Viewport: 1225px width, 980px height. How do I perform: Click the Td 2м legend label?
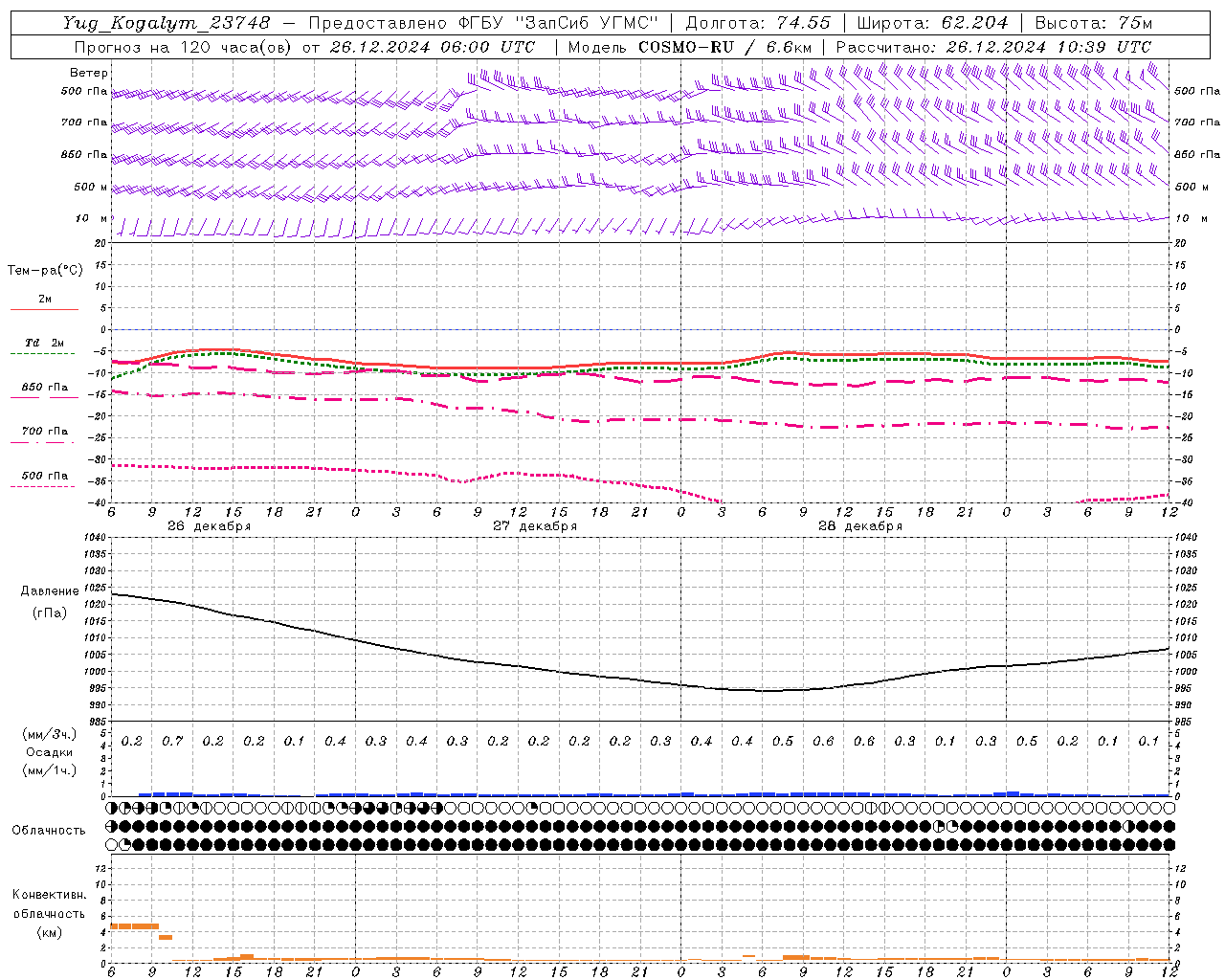pos(45,343)
